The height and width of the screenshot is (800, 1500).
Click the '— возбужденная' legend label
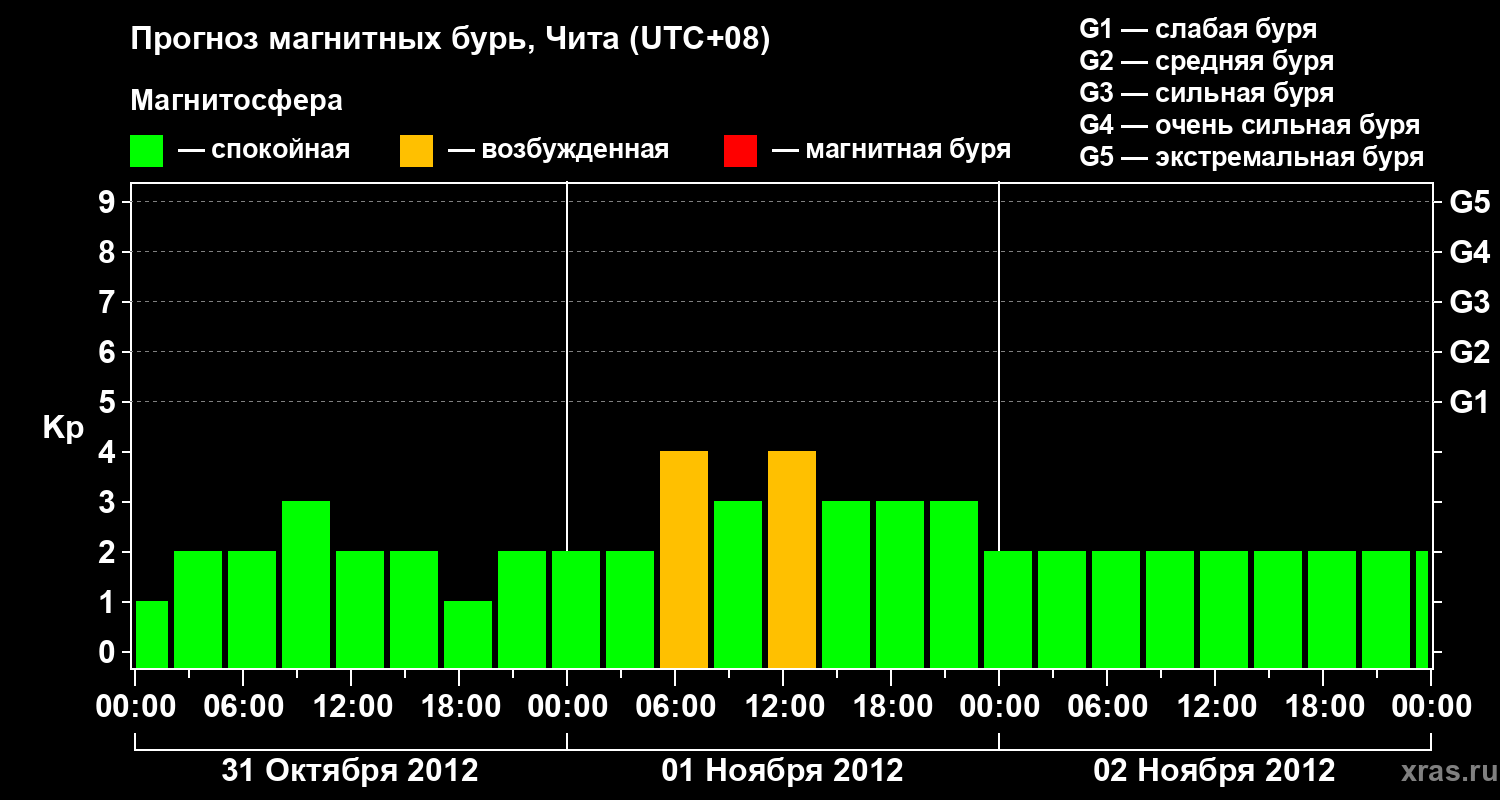click(x=558, y=150)
